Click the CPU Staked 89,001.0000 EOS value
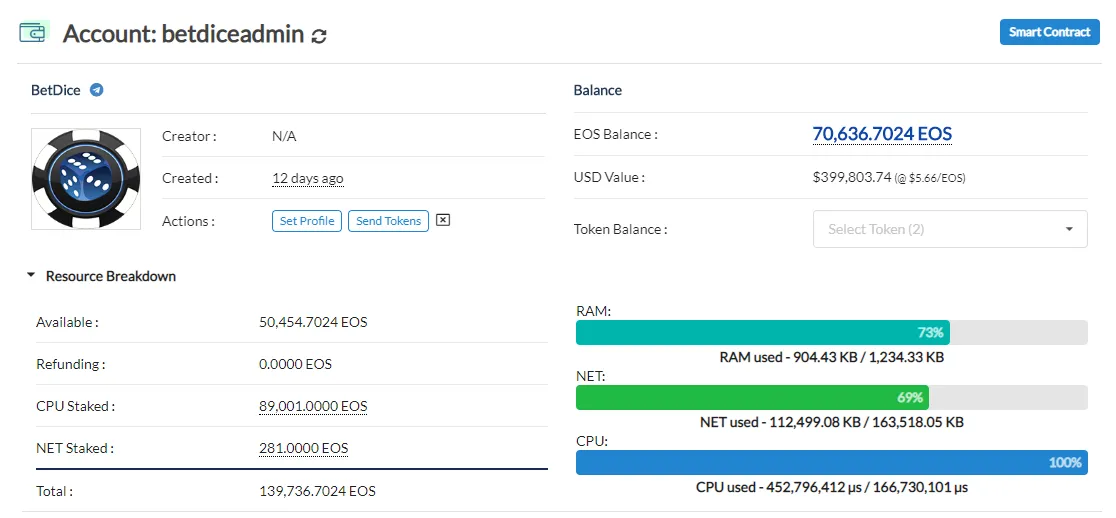The width and height of the screenshot is (1116, 518). [x=313, y=406]
